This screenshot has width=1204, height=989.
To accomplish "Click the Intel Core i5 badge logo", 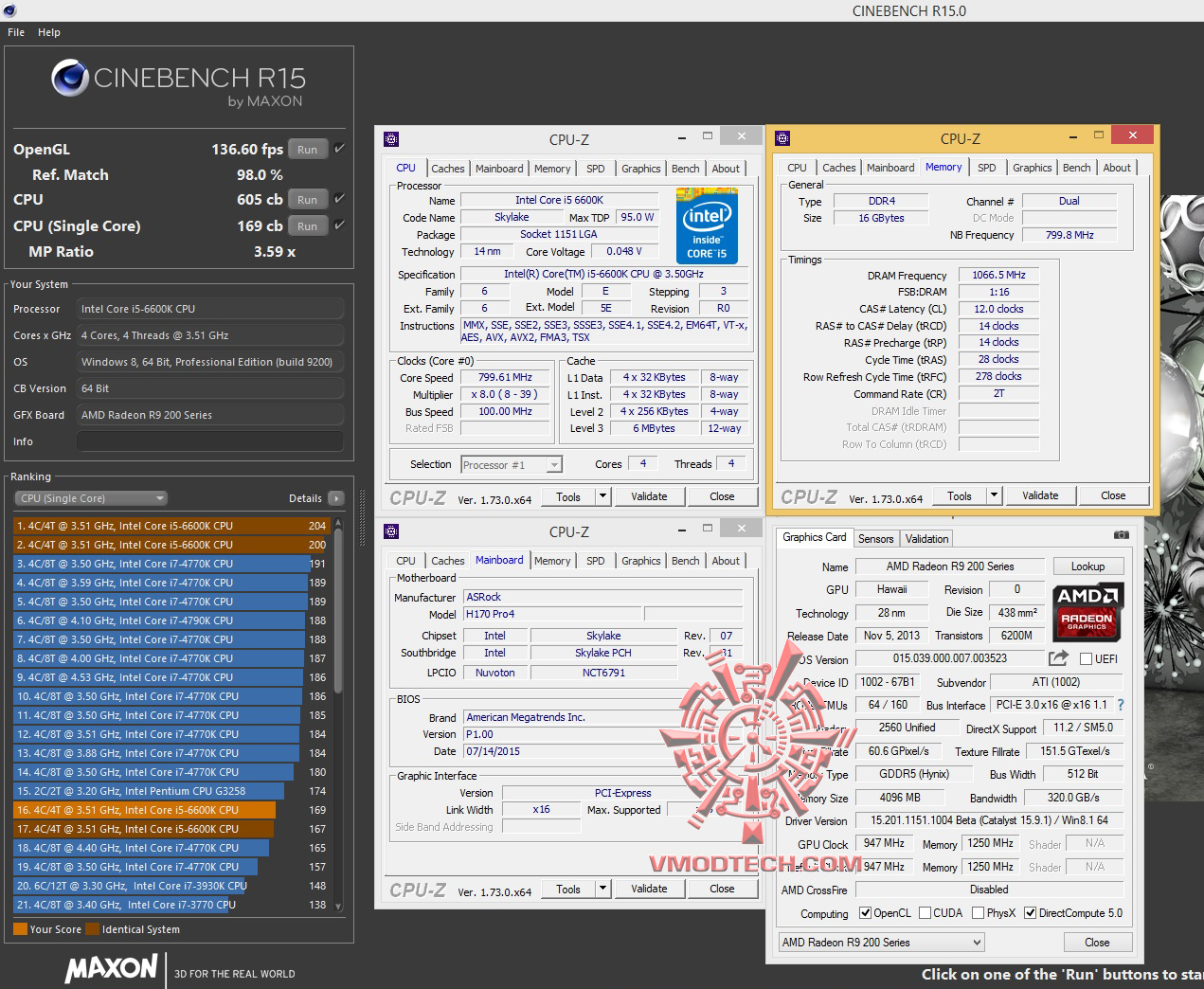I will [706, 225].
